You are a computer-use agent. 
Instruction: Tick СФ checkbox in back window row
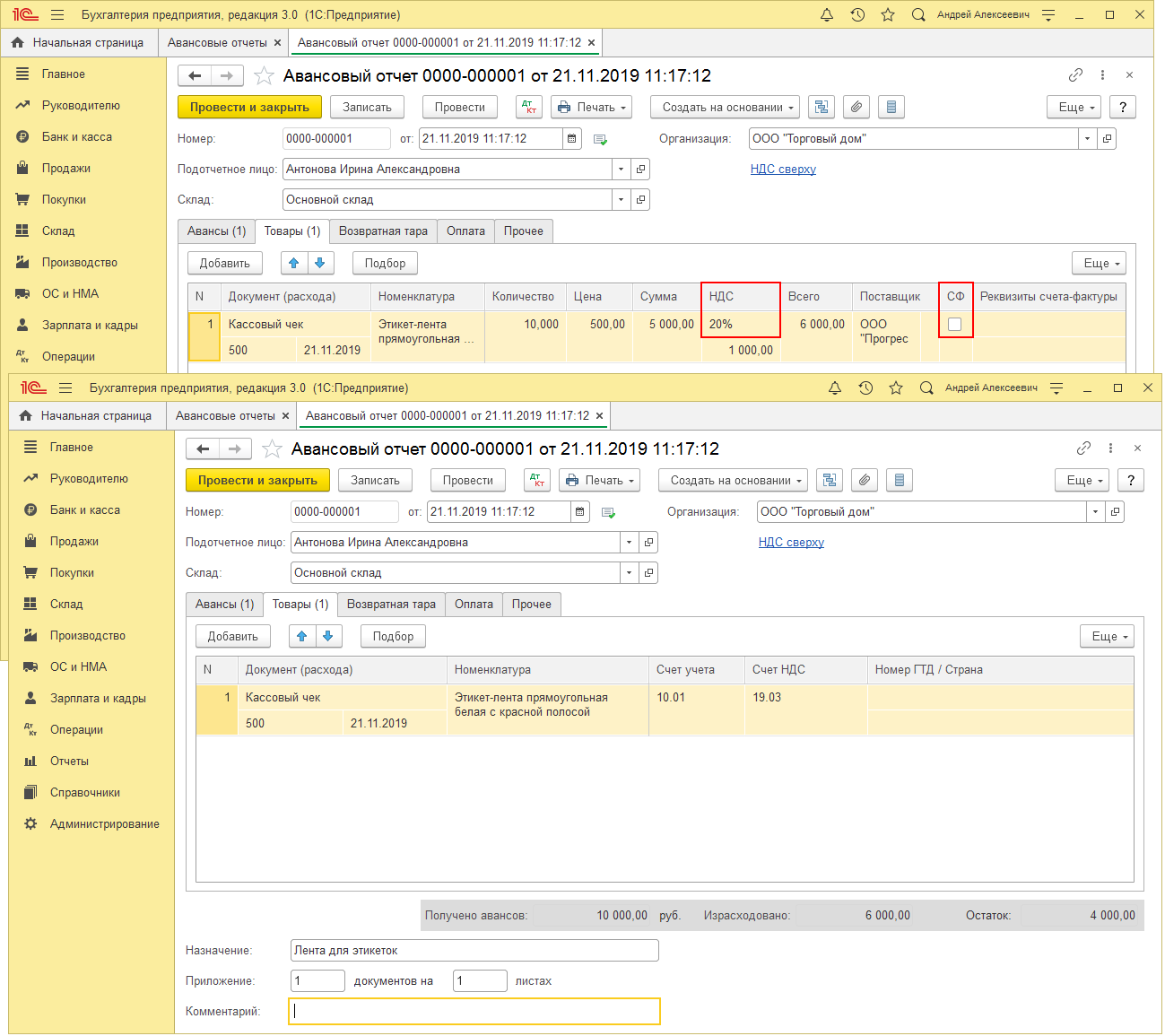[x=955, y=324]
